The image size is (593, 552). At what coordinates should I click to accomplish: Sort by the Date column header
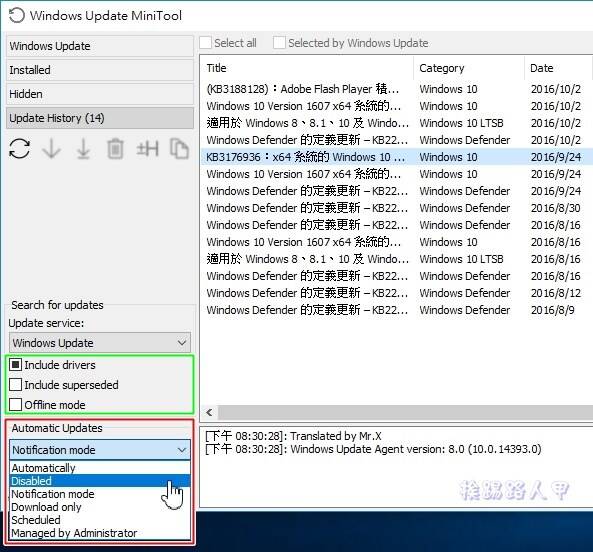559,68
